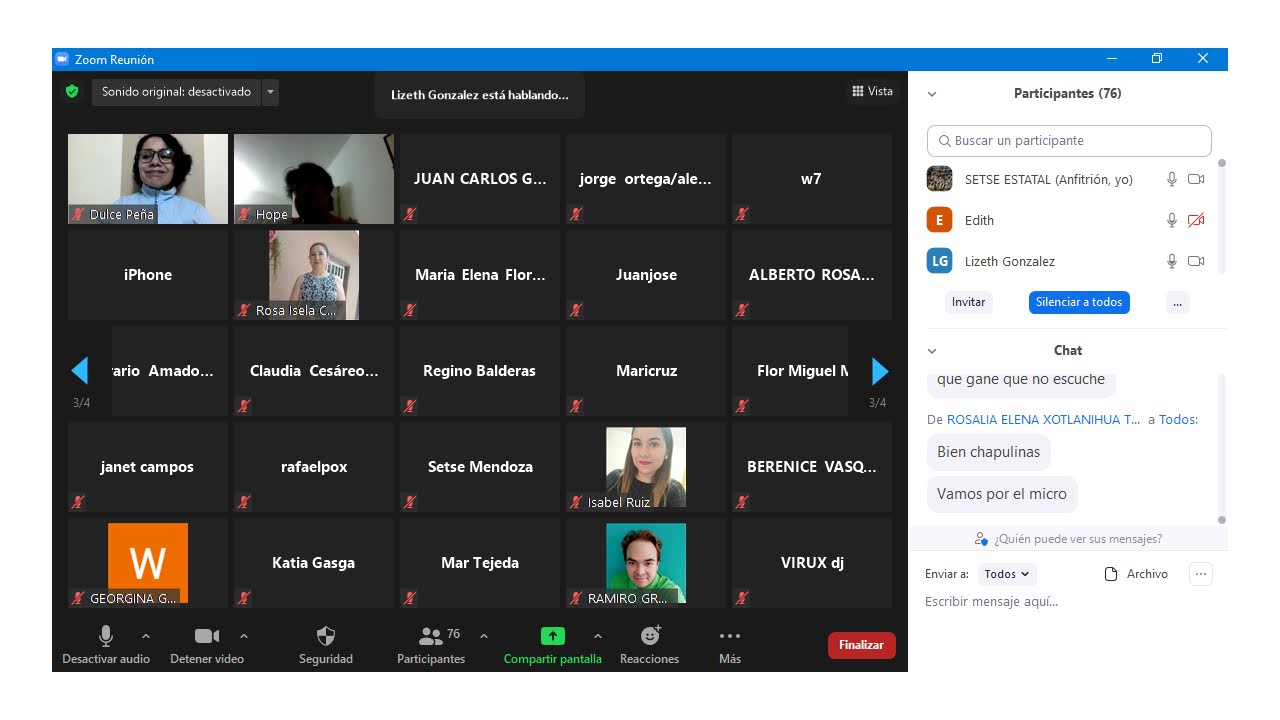Open Participantes from the bottom toolbar
This screenshot has width=1280, height=720.
431,644
